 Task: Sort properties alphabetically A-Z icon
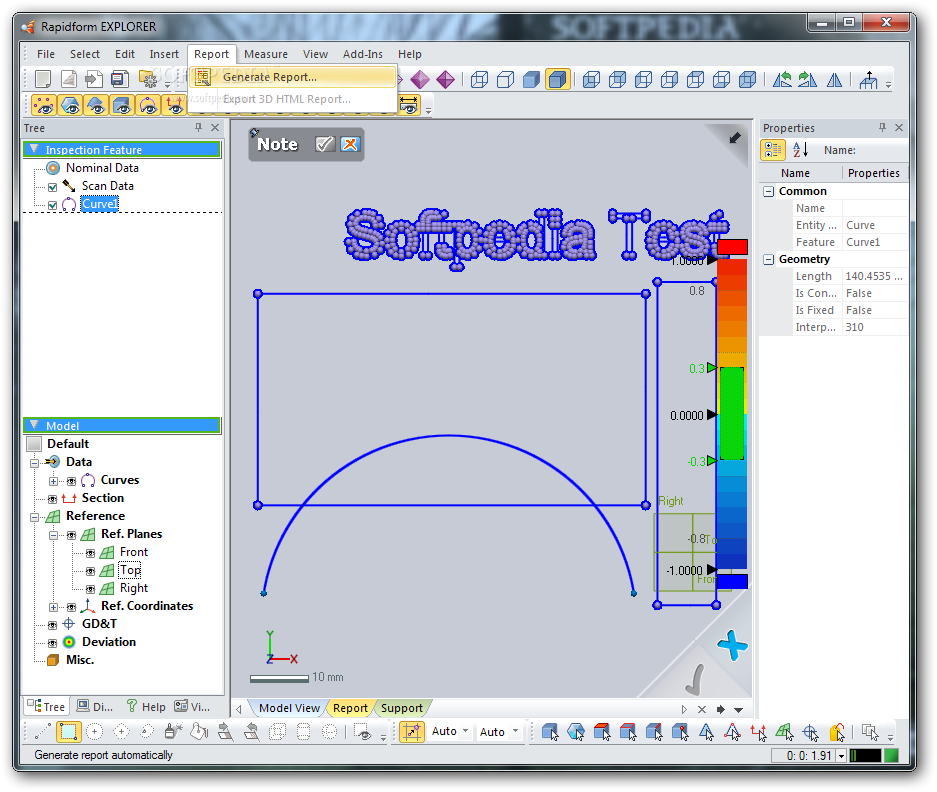tap(800, 149)
